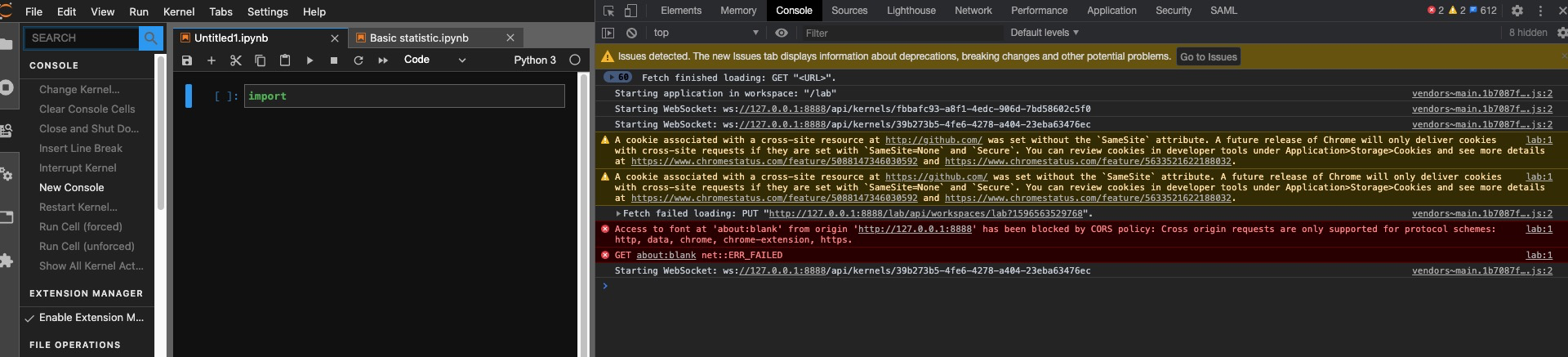Select Run Cell (unforced) command
The height and width of the screenshot is (357, 1568).
(x=87, y=246)
